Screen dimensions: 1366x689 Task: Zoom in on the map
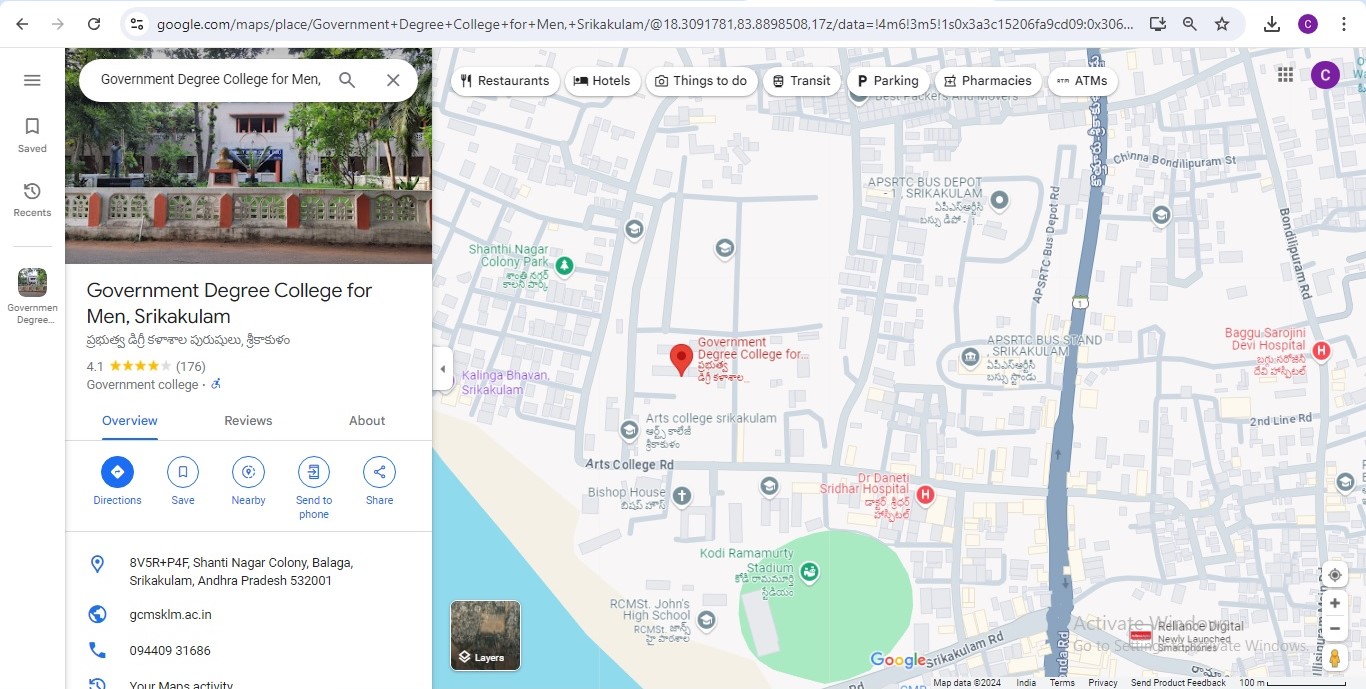click(1334, 603)
